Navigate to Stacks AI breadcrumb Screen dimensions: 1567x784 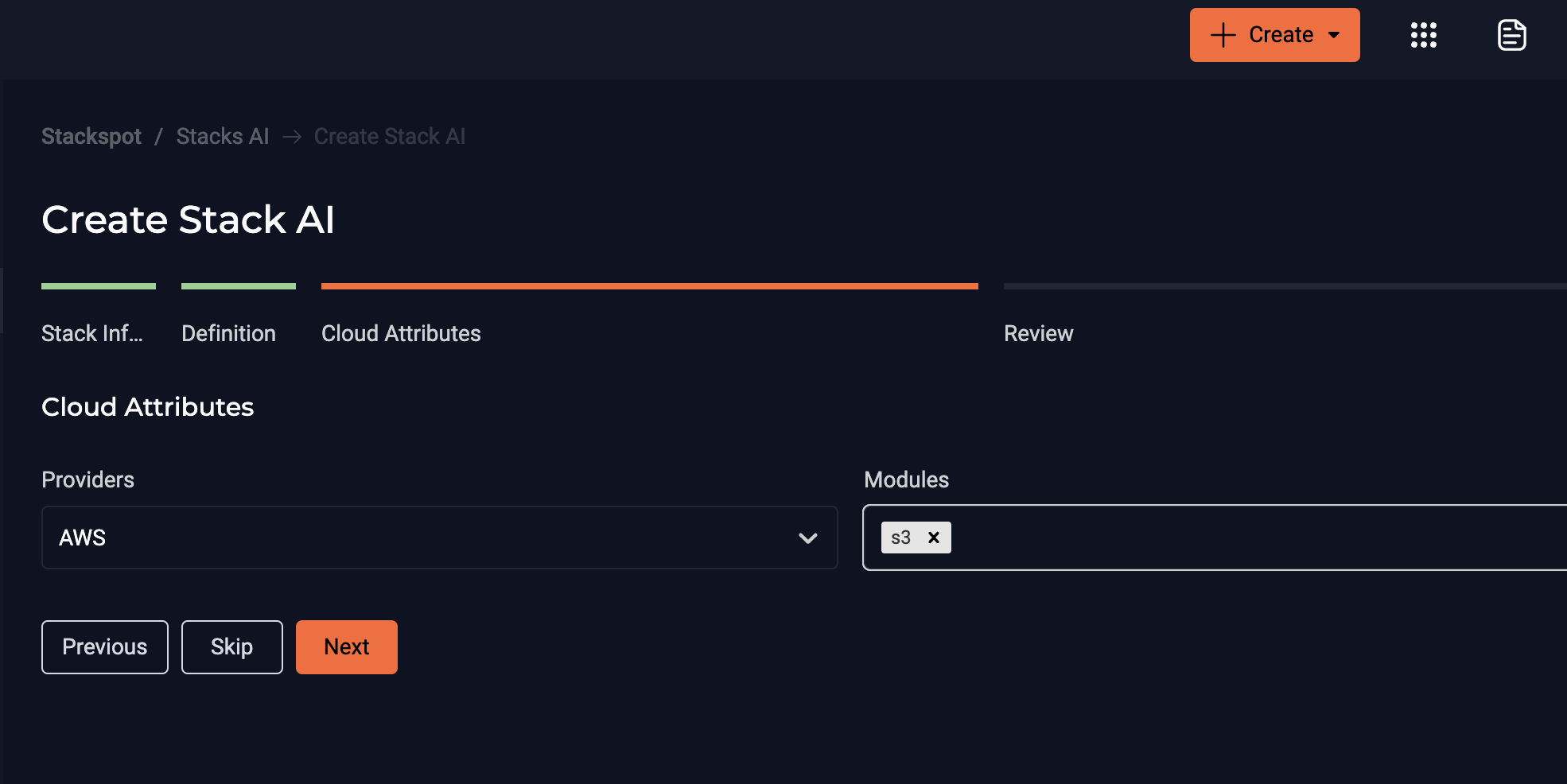point(223,136)
